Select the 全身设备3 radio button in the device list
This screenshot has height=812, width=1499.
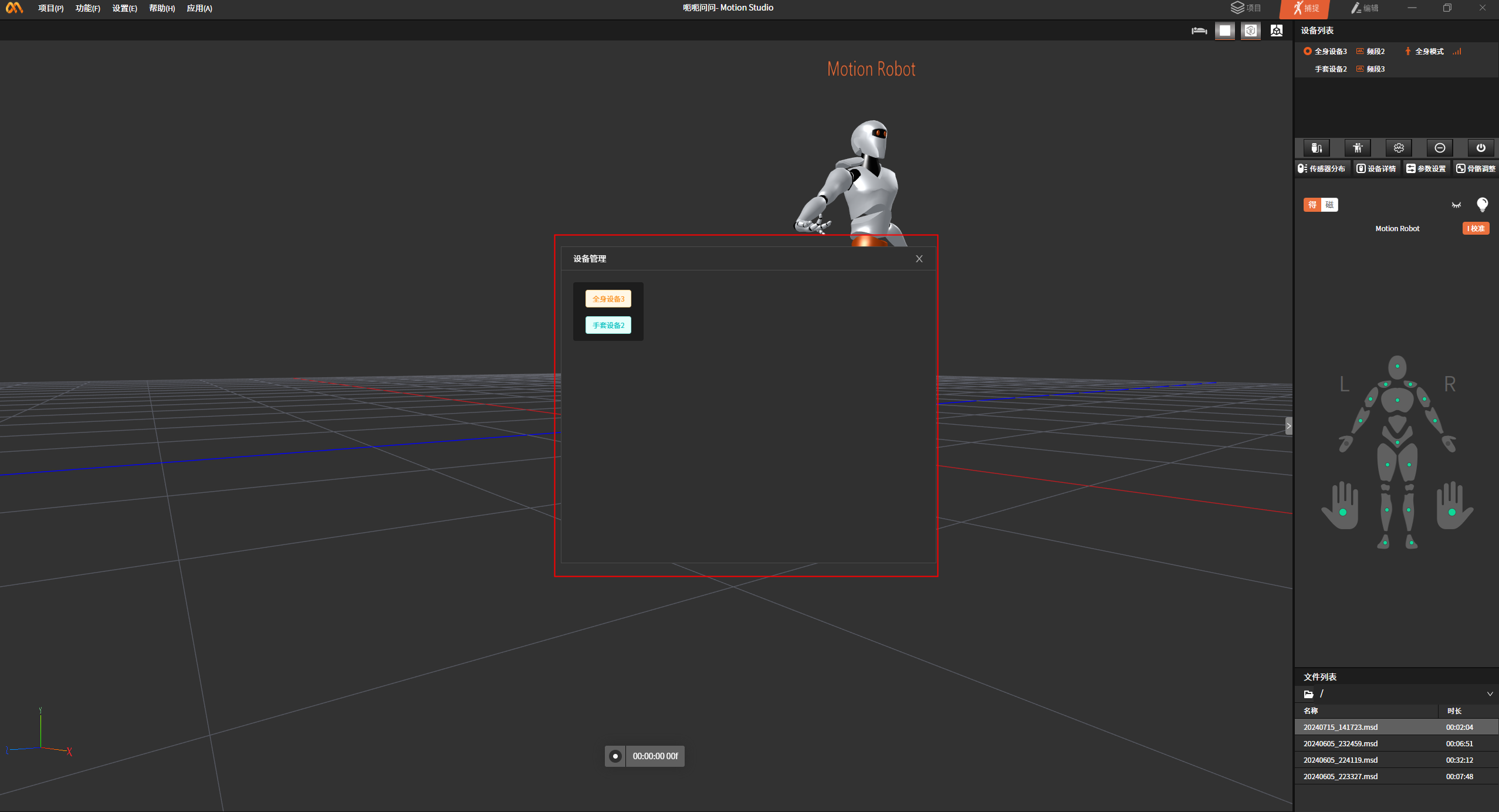click(1307, 52)
